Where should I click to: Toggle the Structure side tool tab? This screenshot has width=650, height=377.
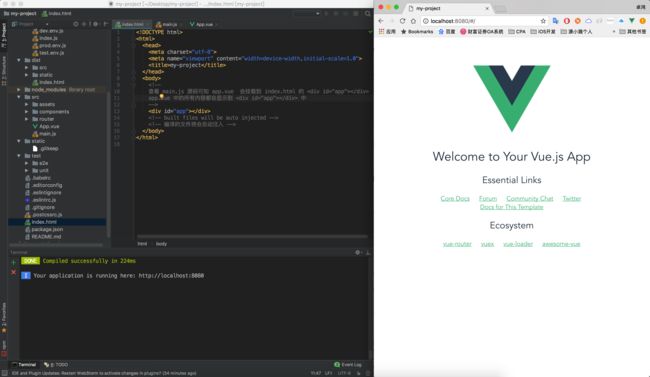4,71
